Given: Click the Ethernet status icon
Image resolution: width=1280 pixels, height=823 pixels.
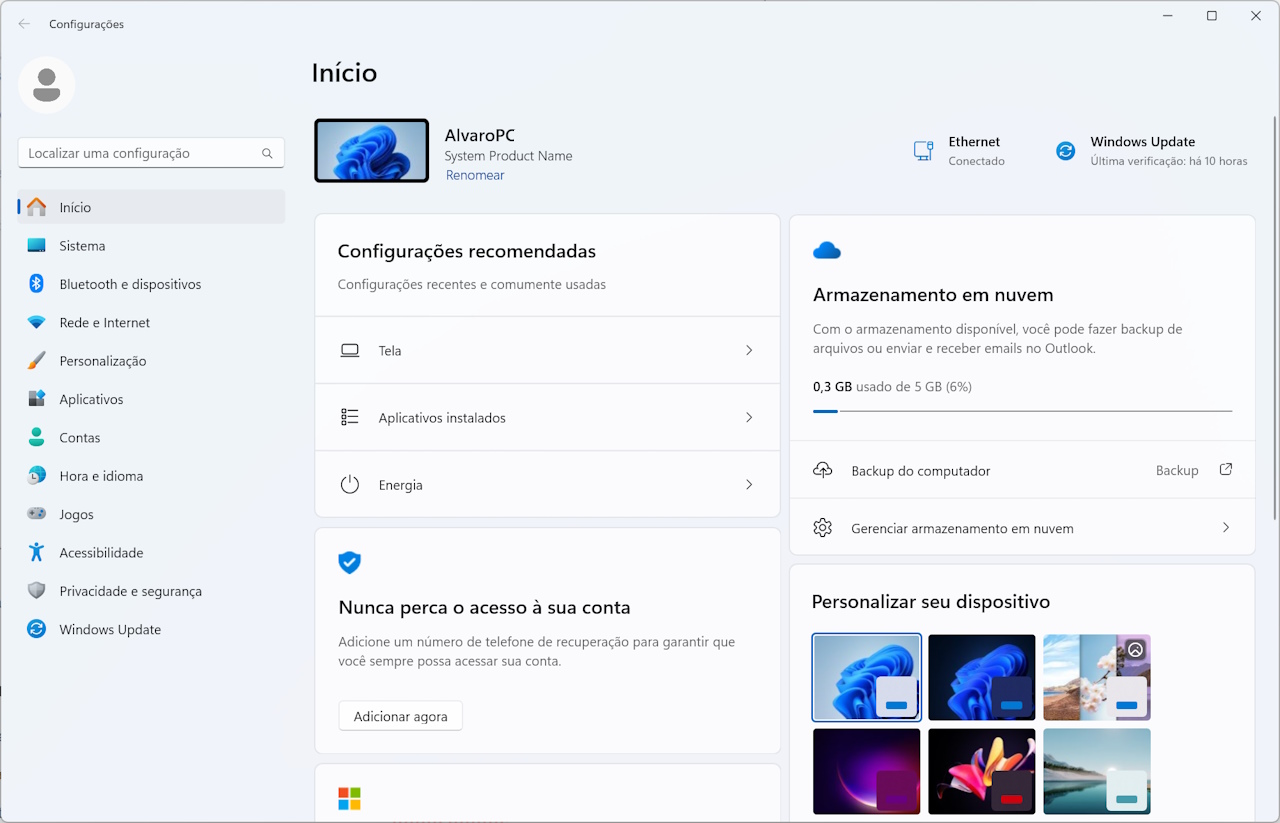Looking at the screenshot, I should click(x=923, y=151).
